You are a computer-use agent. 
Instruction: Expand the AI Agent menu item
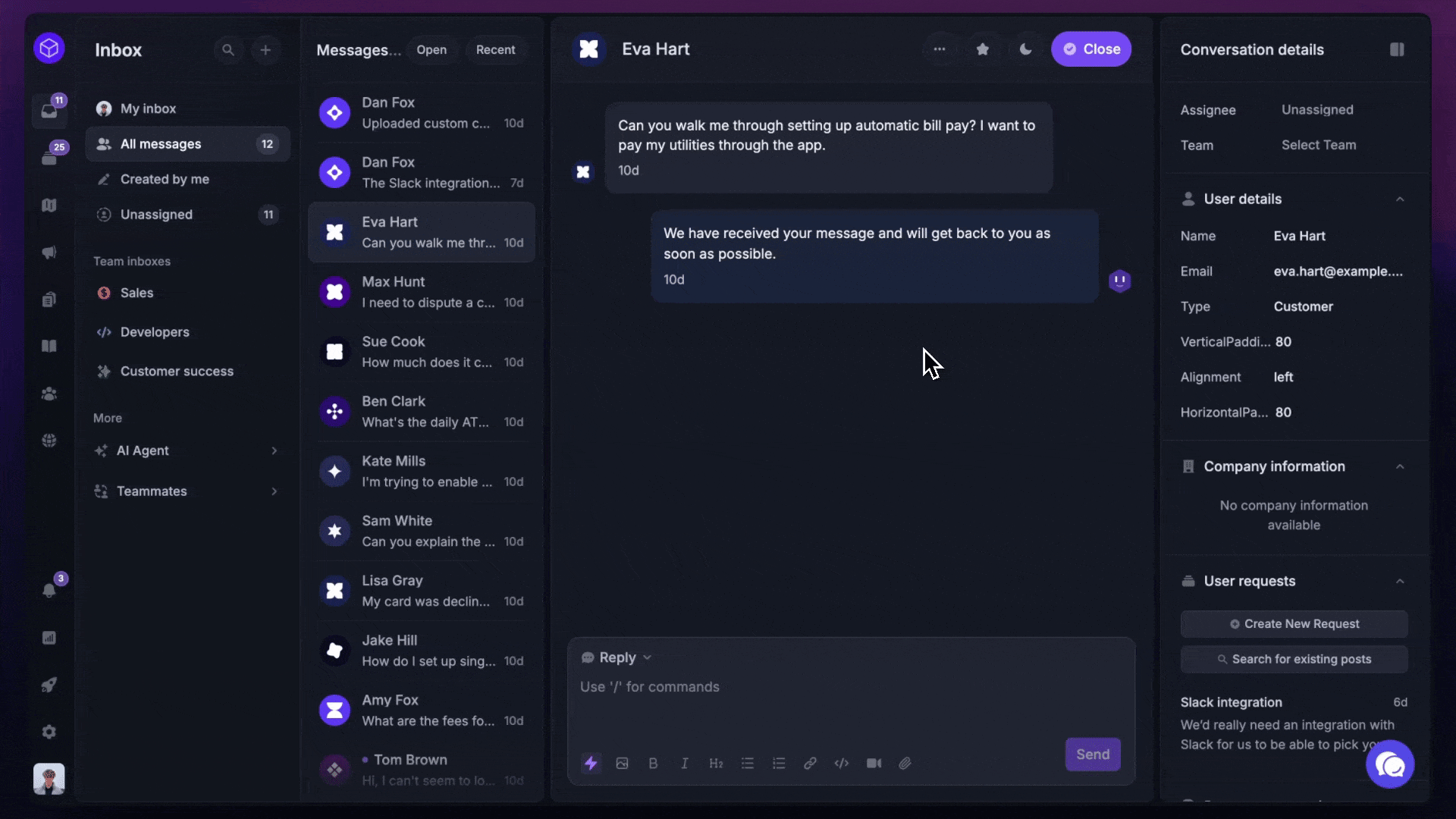(x=186, y=450)
